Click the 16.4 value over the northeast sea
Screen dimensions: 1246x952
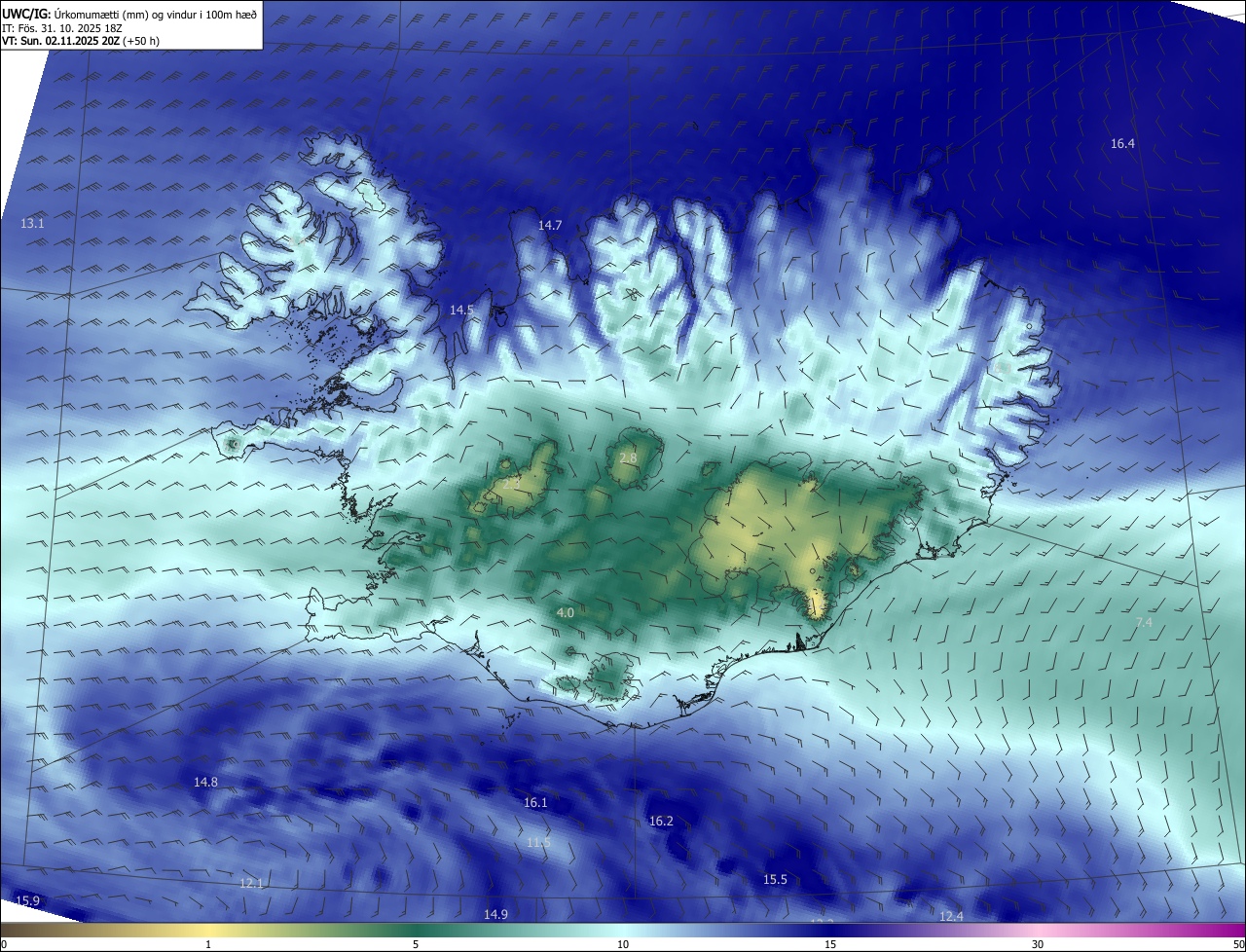(x=1122, y=144)
